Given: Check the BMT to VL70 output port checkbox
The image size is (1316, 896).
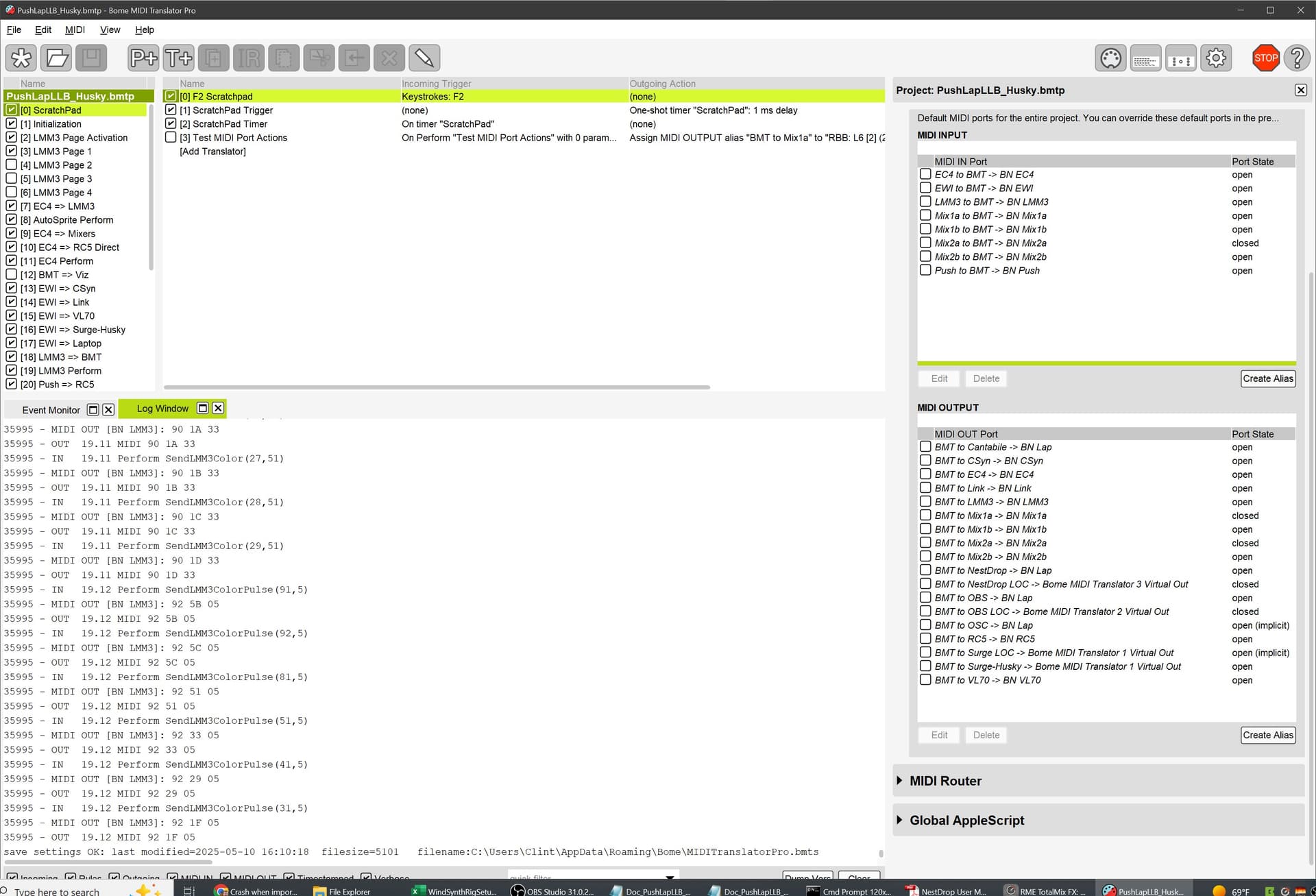Looking at the screenshot, I should tap(925, 680).
